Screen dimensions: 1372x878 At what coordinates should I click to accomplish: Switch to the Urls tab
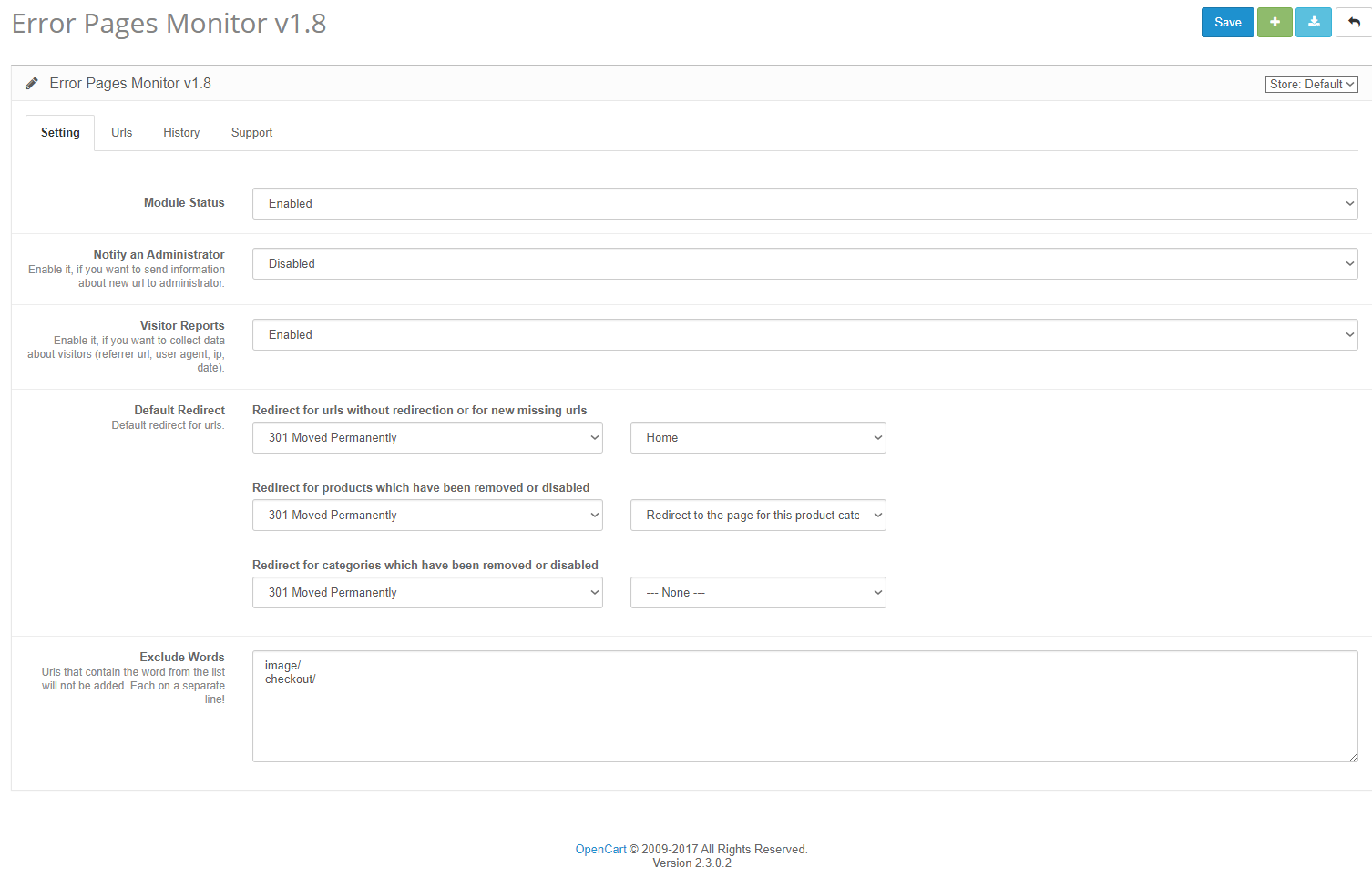coord(121,133)
